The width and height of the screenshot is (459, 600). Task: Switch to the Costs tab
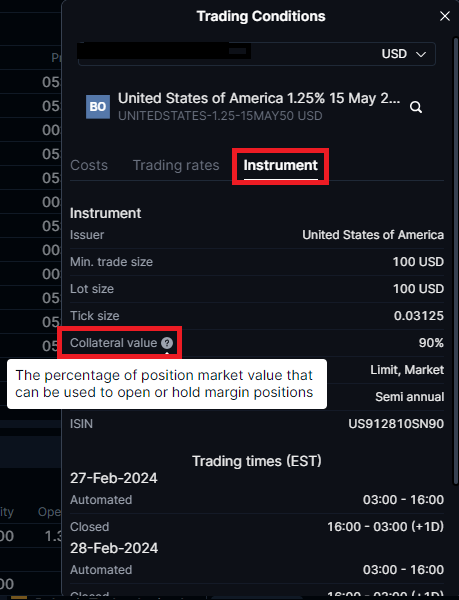(x=89, y=165)
